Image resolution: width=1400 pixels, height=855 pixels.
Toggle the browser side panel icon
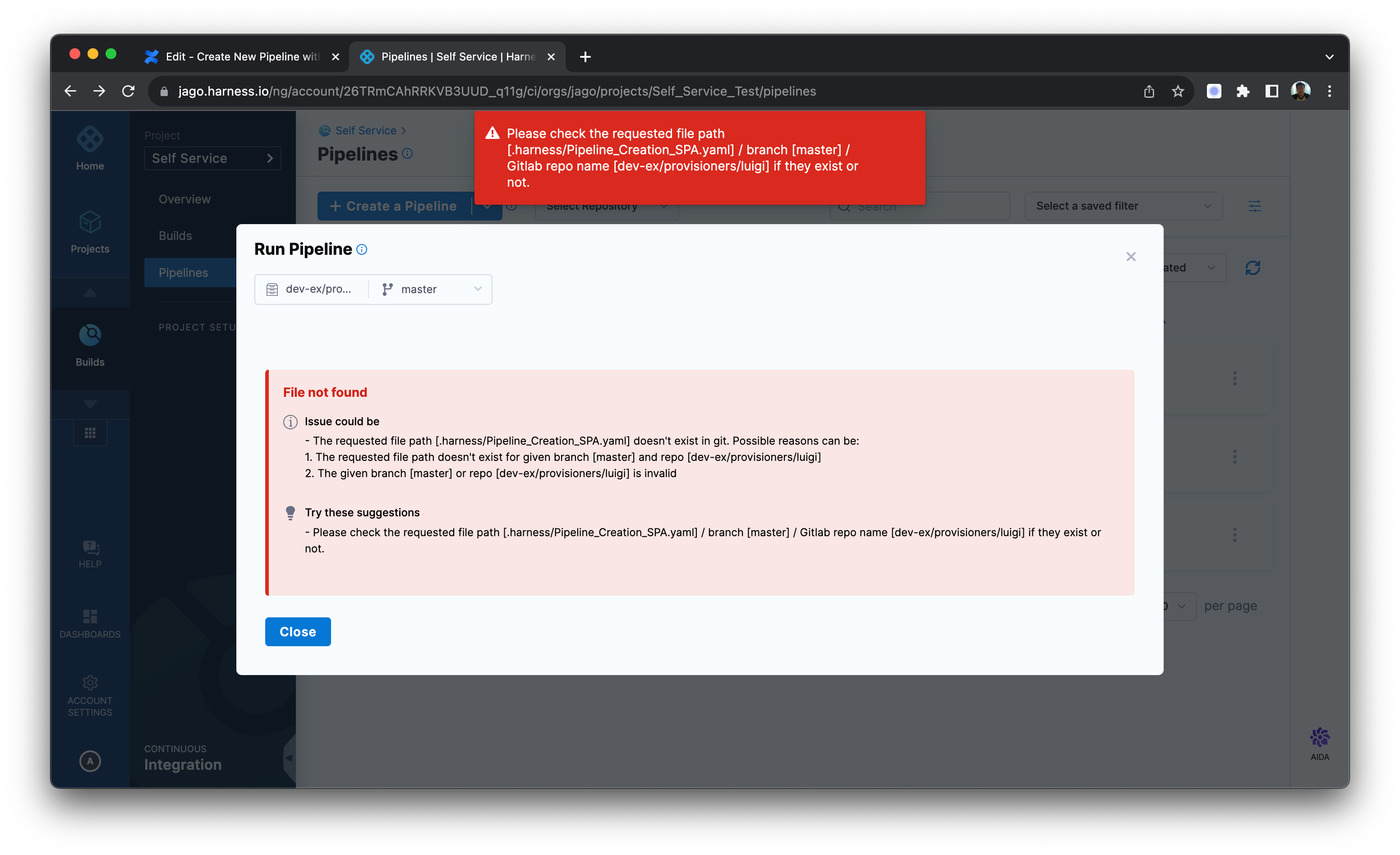tap(1271, 91)
